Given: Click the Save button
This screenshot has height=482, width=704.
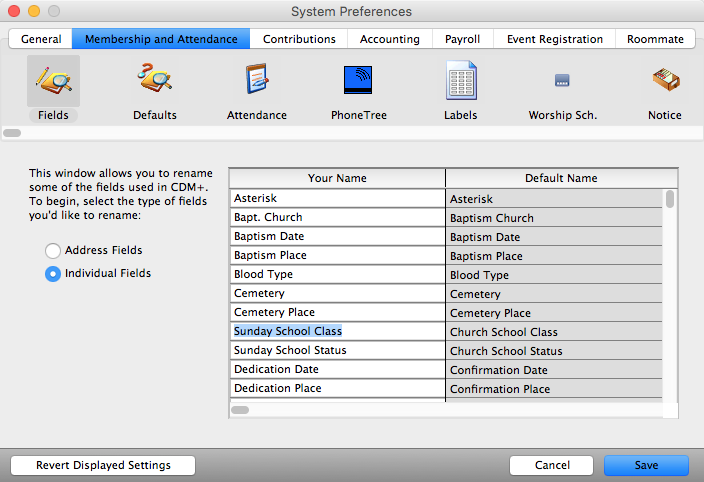Looking at the screenshot, I should (x=646, y=465).
